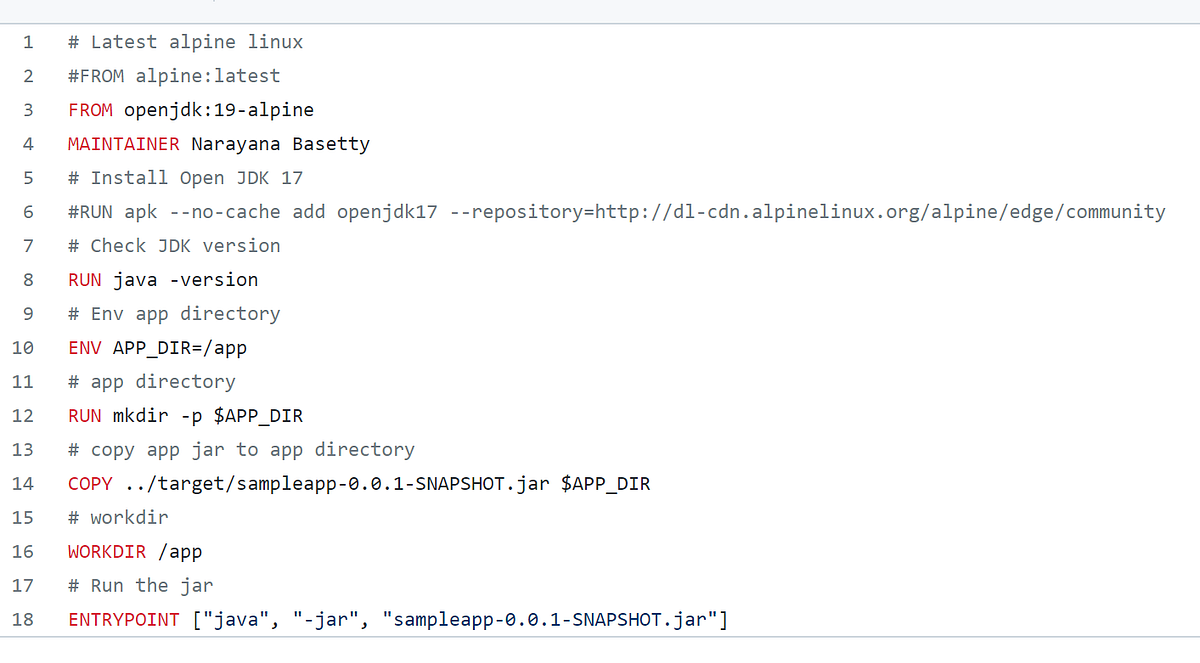This screenshot has width=1200, height=663.
Task: Select the ENTRYPOINT keyword on line 18
Action: pos(123,619)
